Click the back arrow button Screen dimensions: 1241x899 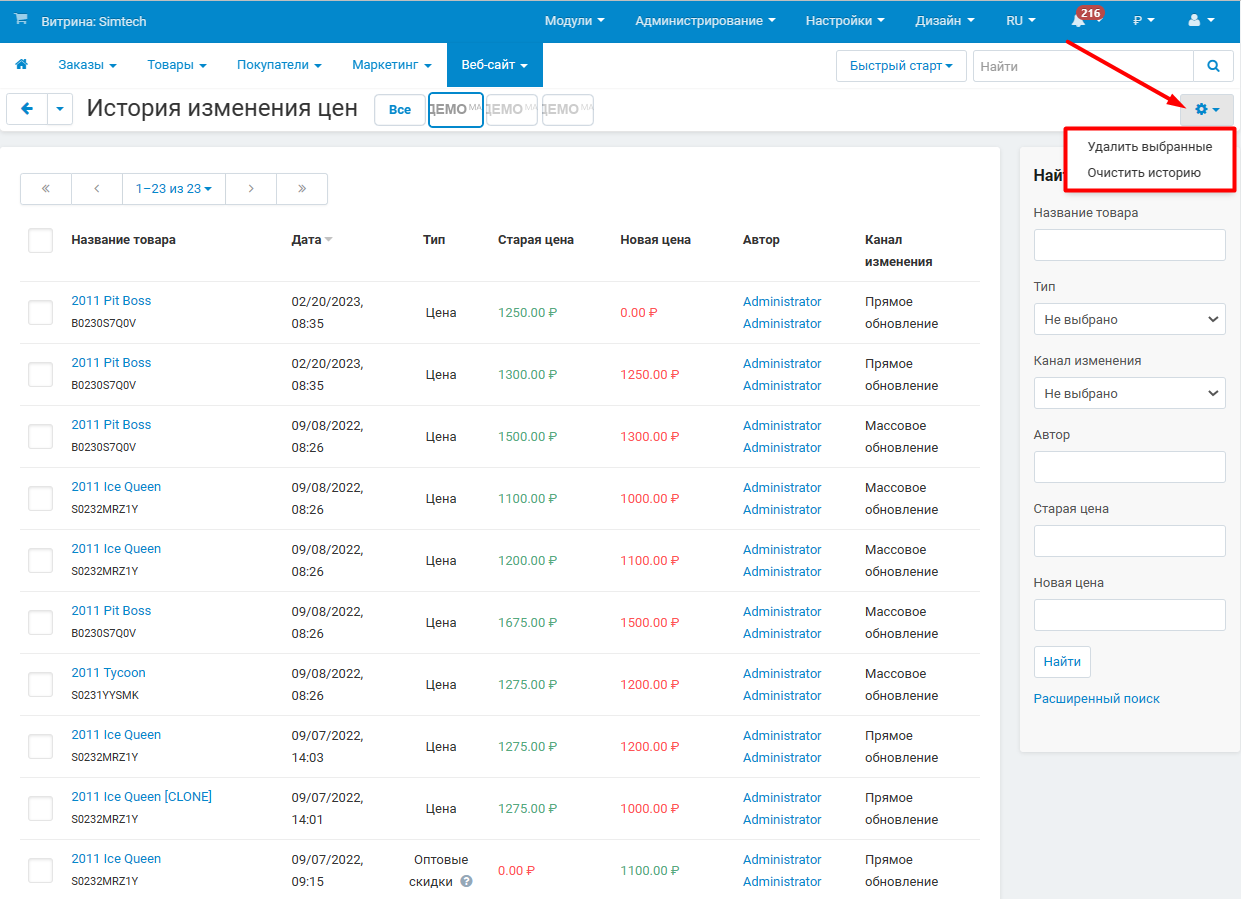[27, 110]
